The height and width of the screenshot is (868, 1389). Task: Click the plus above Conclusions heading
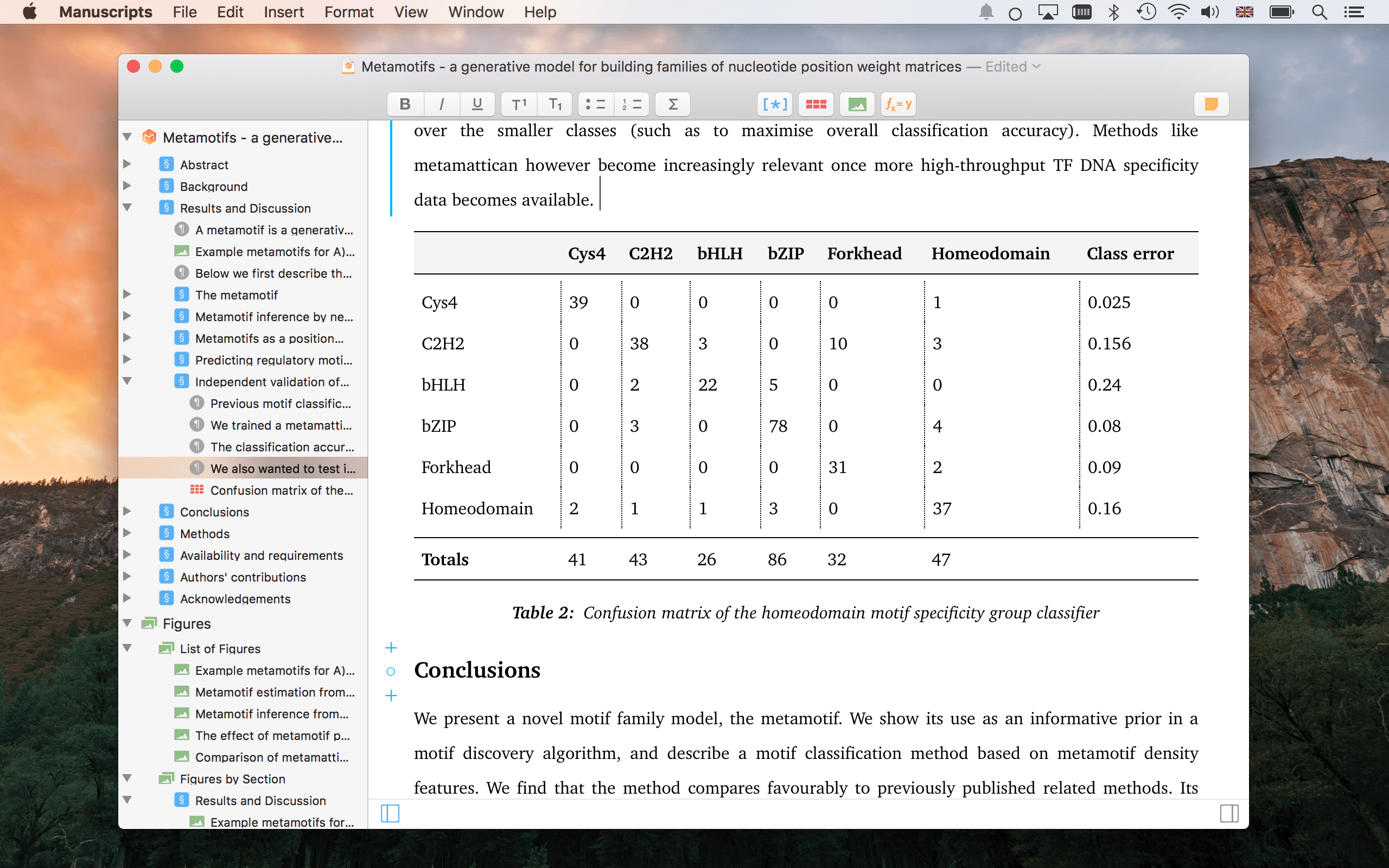[391, 648]
